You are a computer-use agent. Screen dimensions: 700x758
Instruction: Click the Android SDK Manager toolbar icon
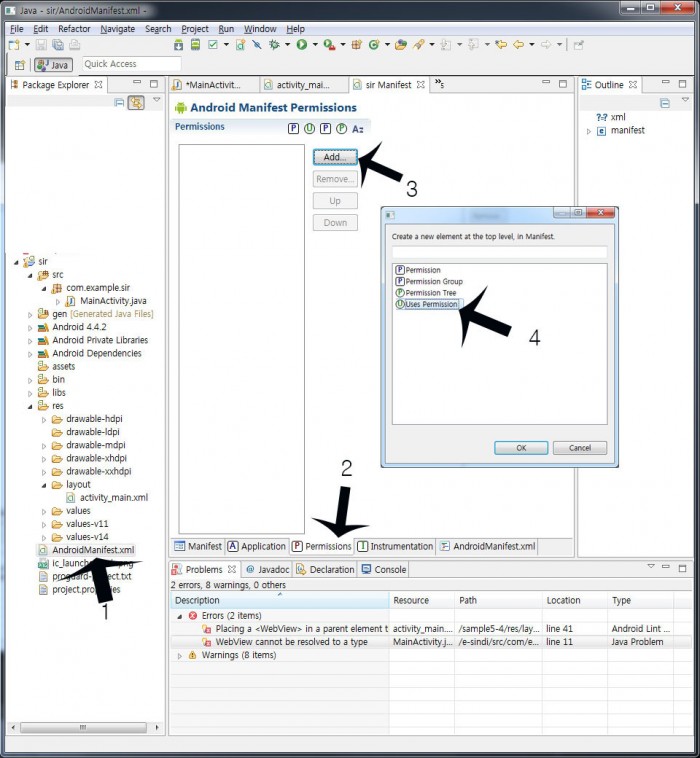click(x=179, y=45)
